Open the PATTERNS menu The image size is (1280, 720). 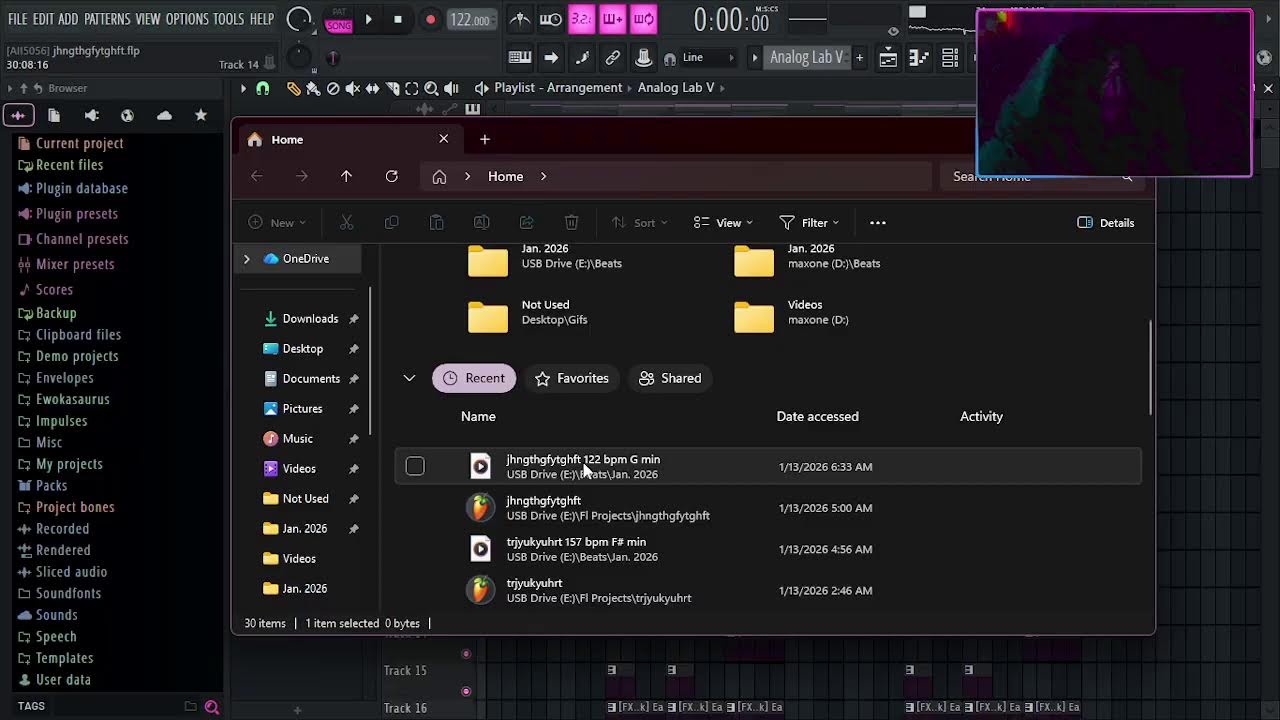coord(107,19)
